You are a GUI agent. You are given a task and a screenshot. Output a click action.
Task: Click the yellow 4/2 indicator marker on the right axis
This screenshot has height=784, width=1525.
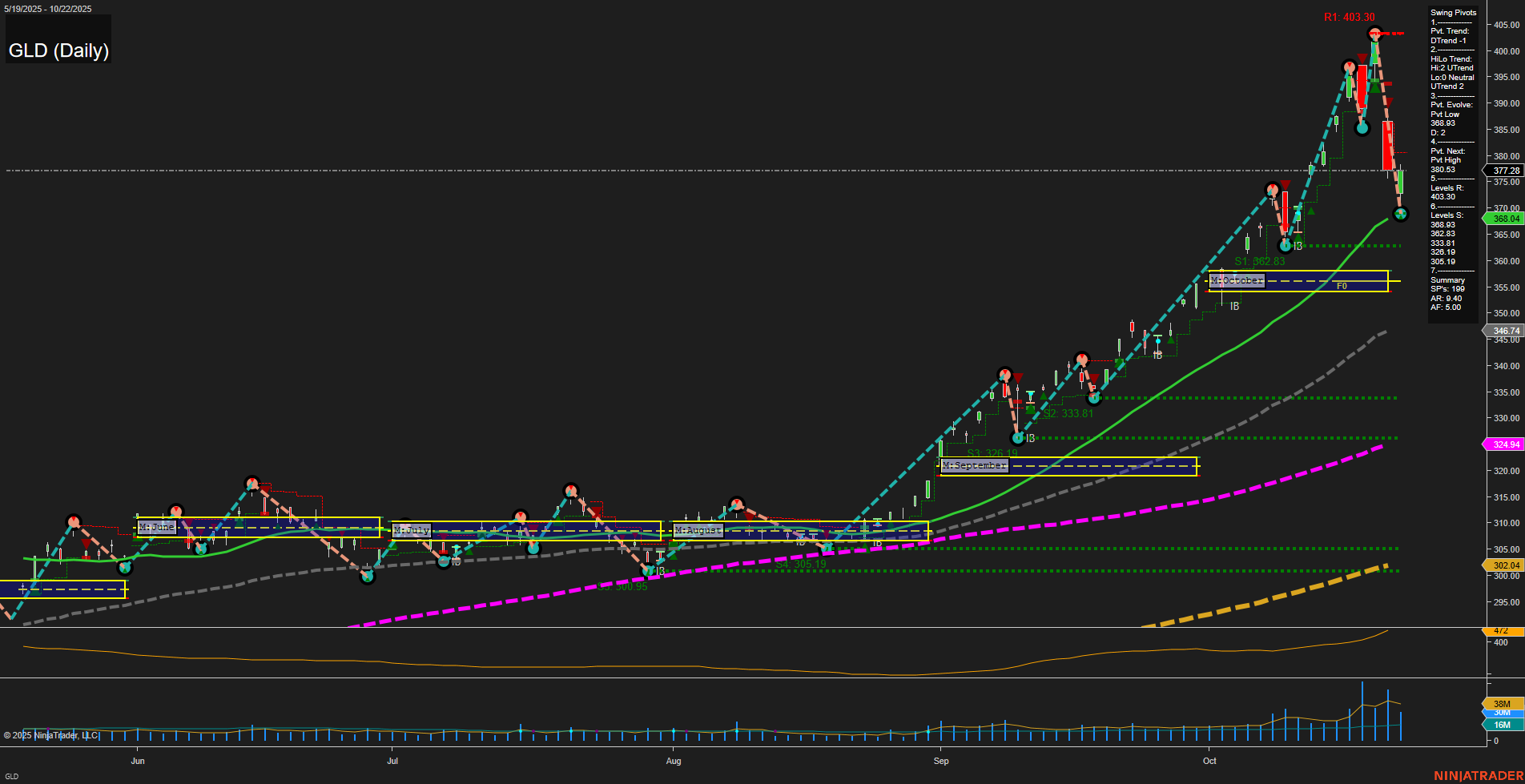click(x=1501, y=631)
